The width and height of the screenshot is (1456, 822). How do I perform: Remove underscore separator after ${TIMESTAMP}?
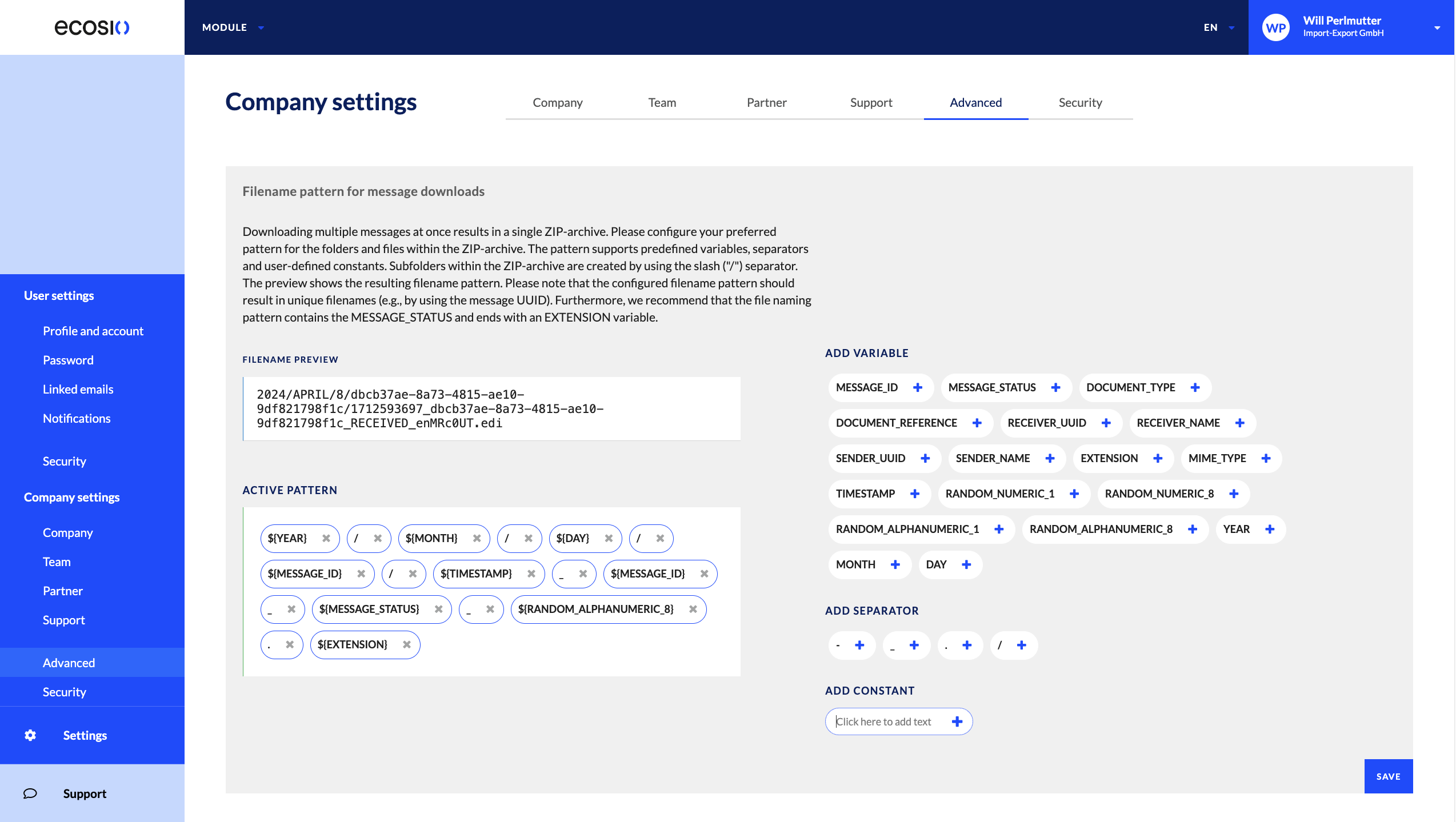click(583, 574)
